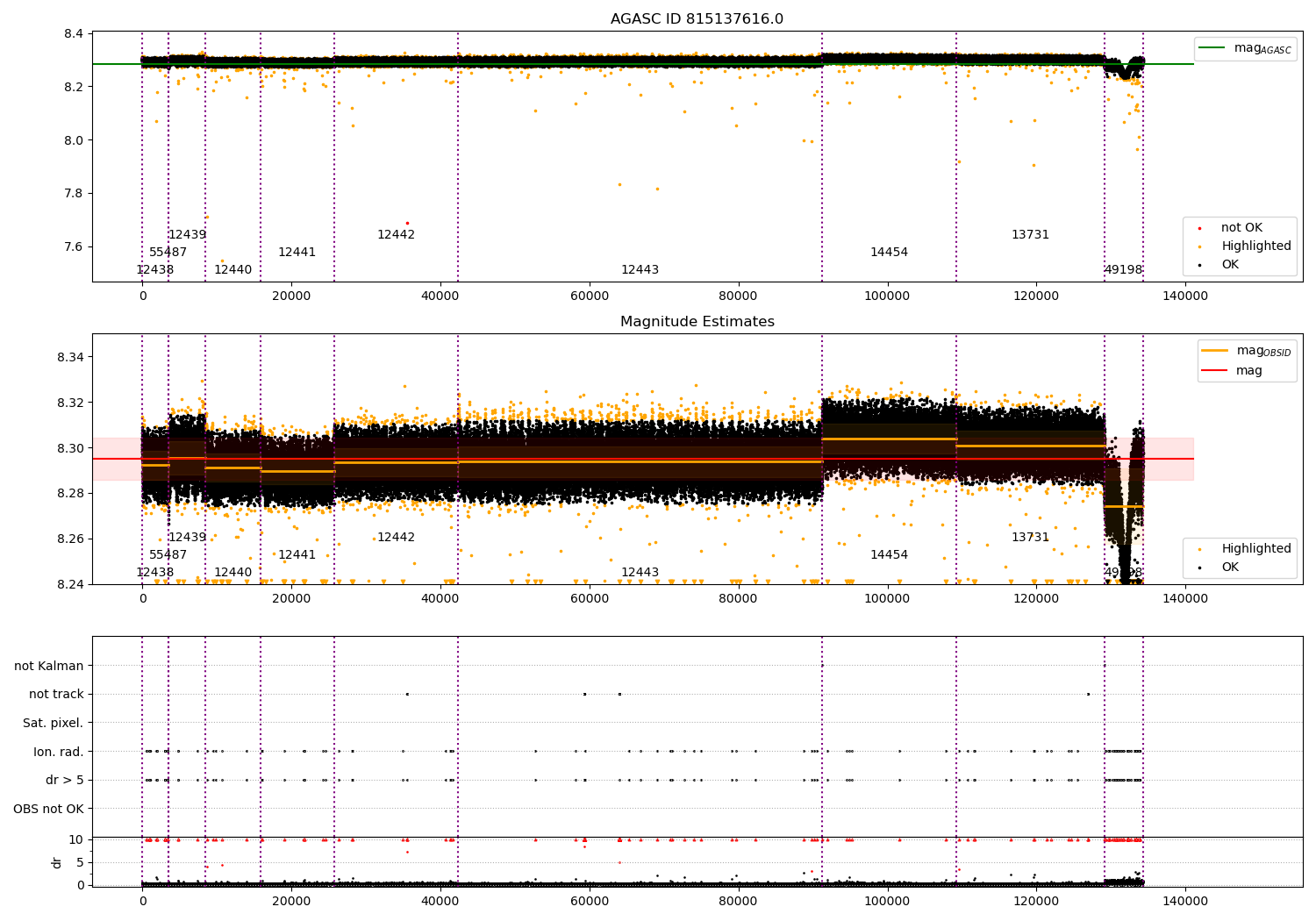Click y-axis tick 8.26 on middle plot
Screen dimensions: 1316x921
click(x=70, y=539)
